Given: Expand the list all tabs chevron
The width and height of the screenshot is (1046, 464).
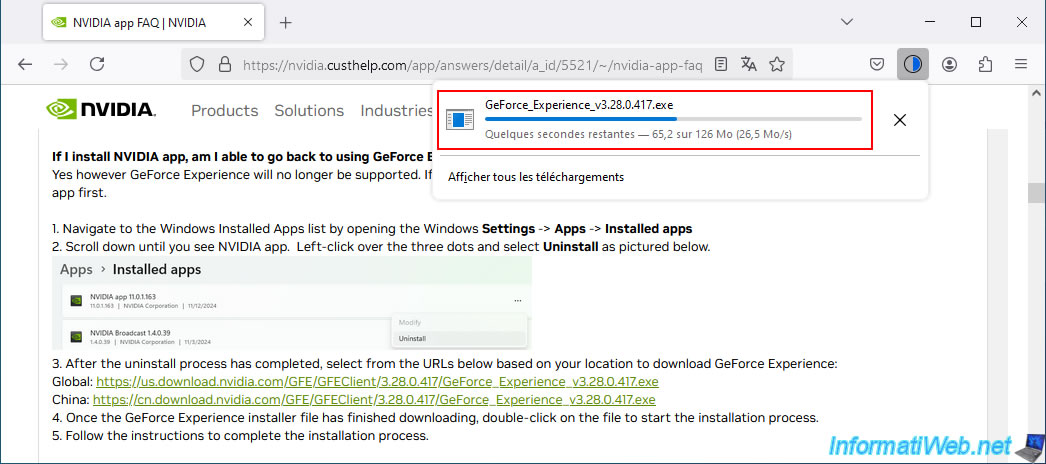Looking at the screenshot, I should point(847,22).
